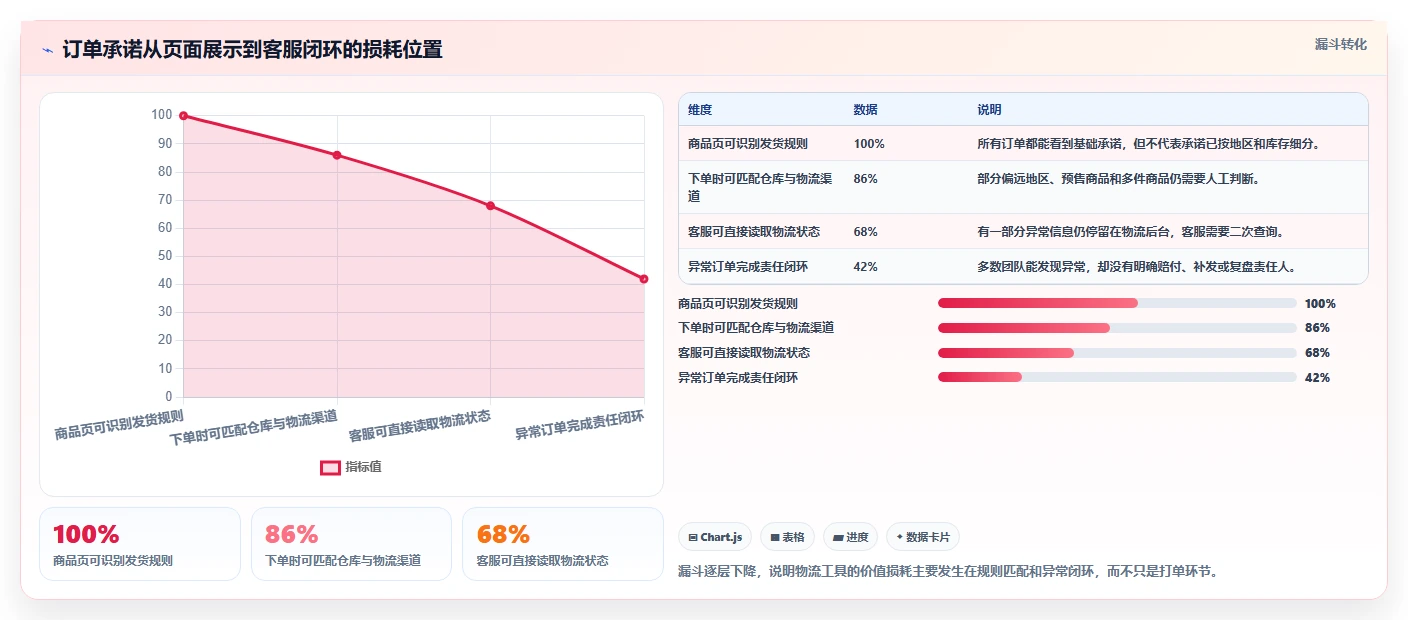Click the 异常订单完成责任闭环 table row name
Screen dimensions: 1408x620
pyautogui.click(x=748, y=267)
